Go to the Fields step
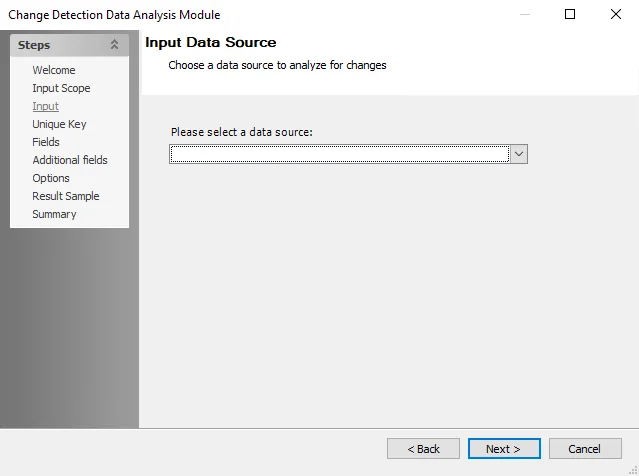 [x=46, y=142]
